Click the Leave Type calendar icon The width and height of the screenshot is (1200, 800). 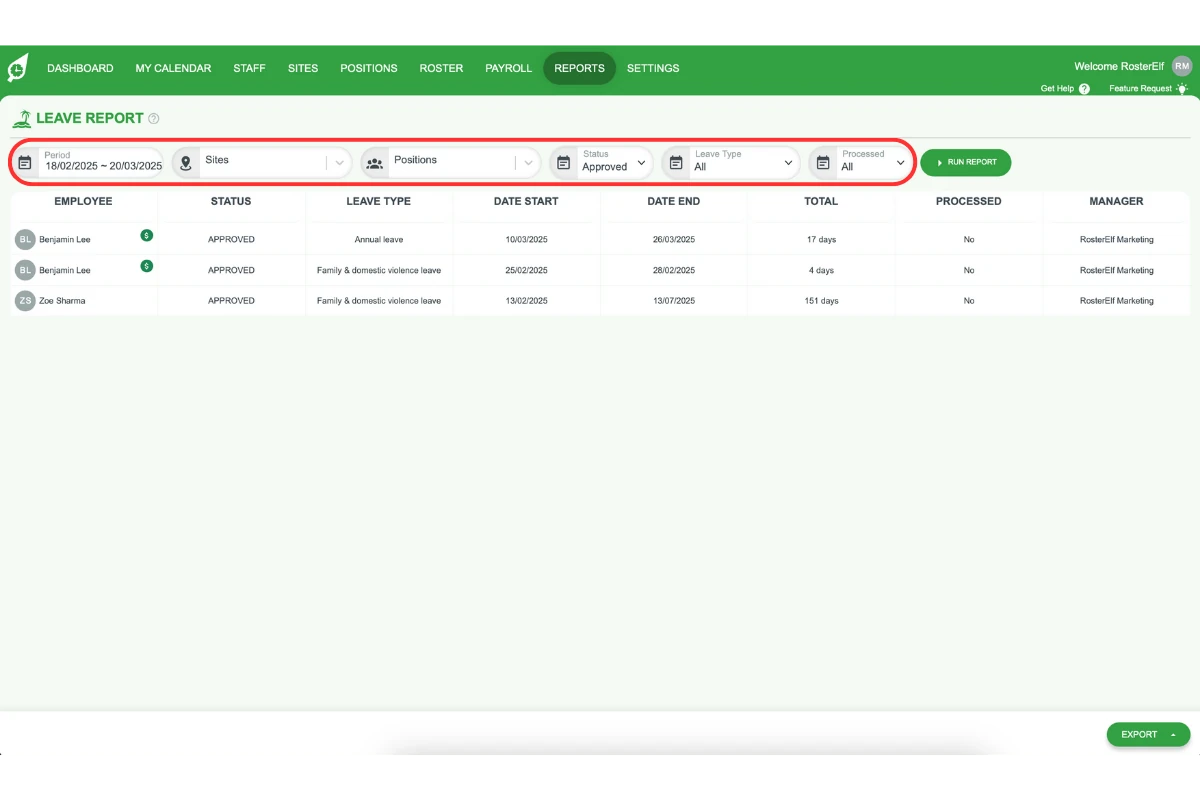point(676,162)
